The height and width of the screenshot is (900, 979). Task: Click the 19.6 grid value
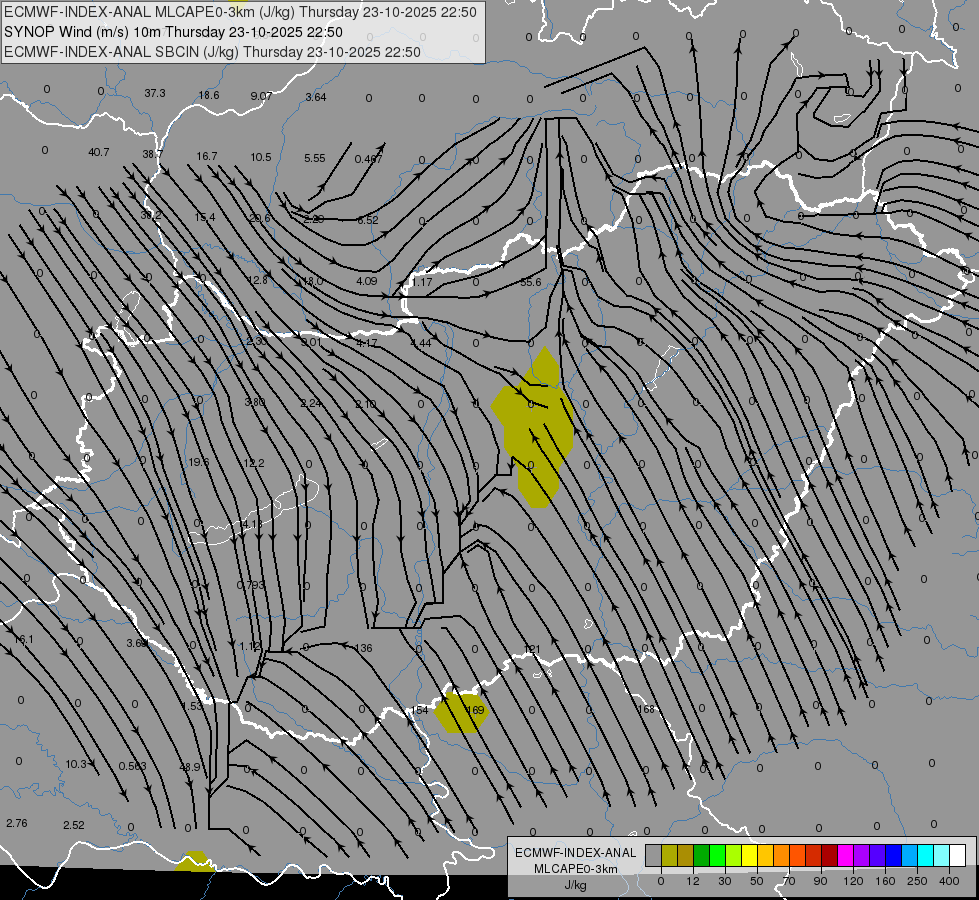[199, 462]
